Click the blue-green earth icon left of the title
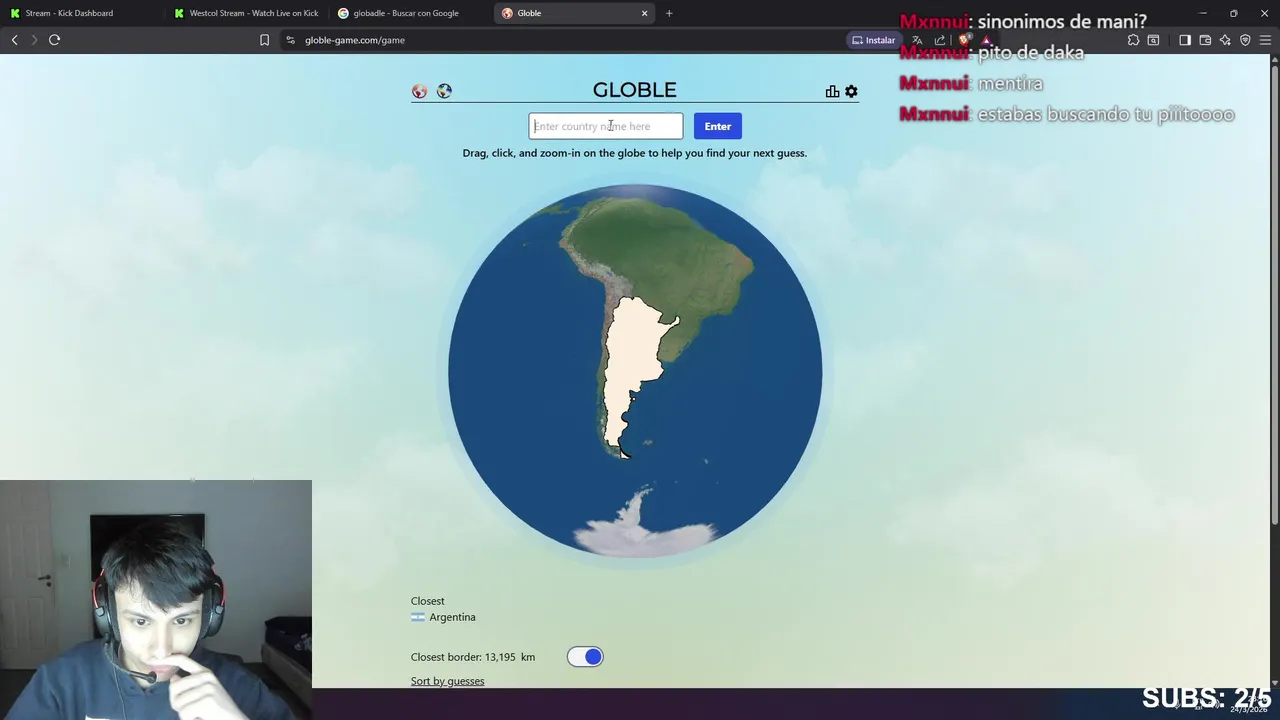The height and width of the screenshot is (720, 1280). click(444, 91)
